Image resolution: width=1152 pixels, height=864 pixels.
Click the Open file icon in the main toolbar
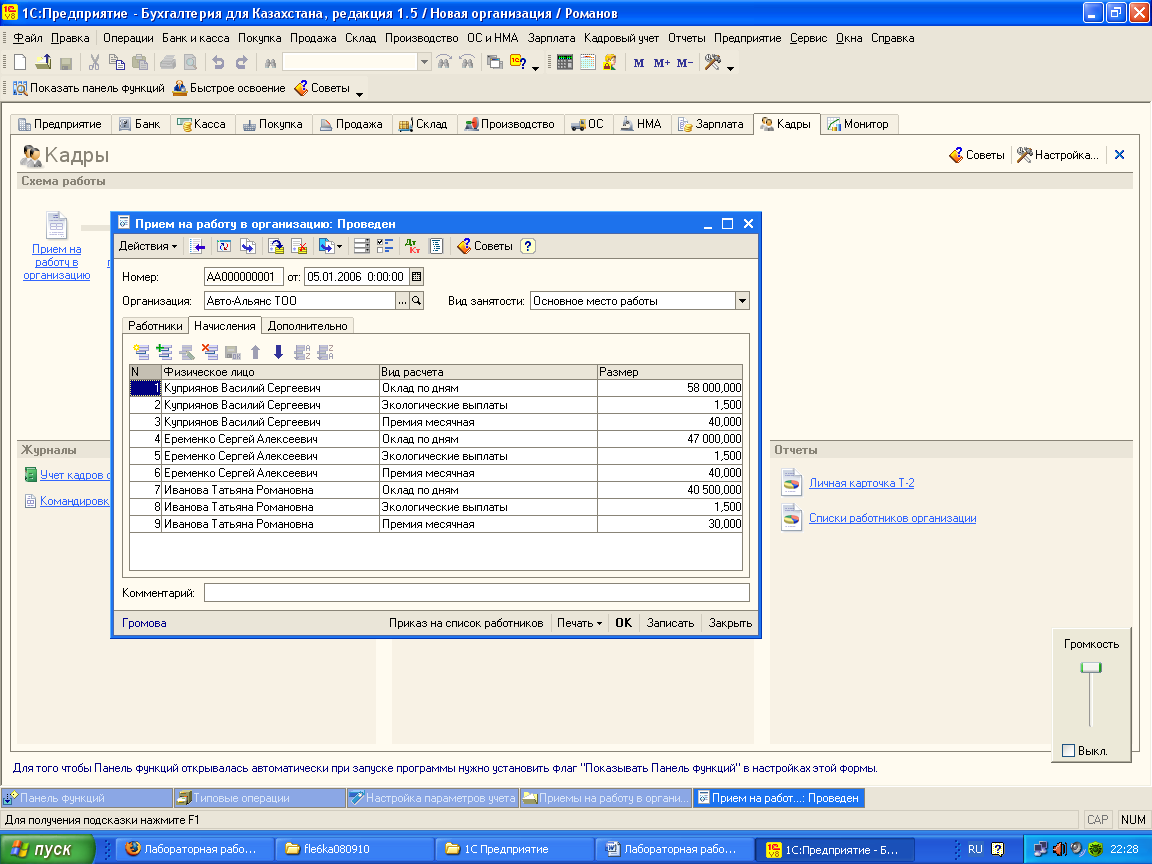point(43,63)
